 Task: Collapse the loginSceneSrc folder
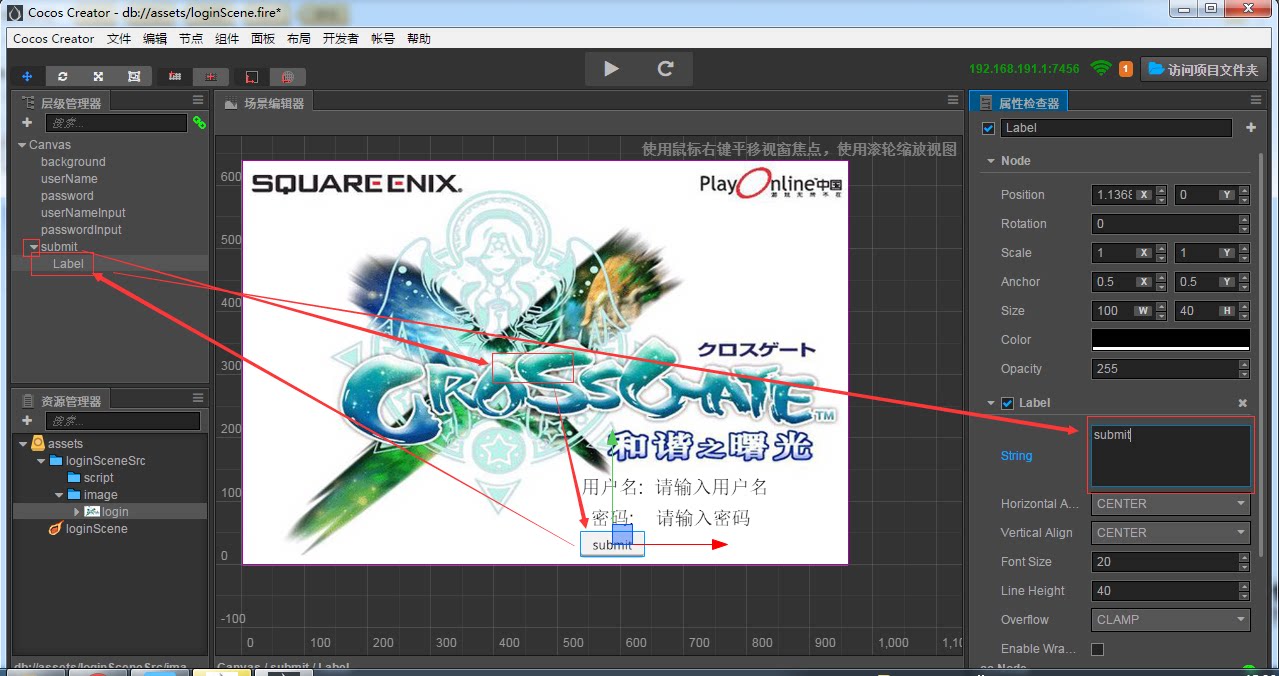[x=41, y=461]
